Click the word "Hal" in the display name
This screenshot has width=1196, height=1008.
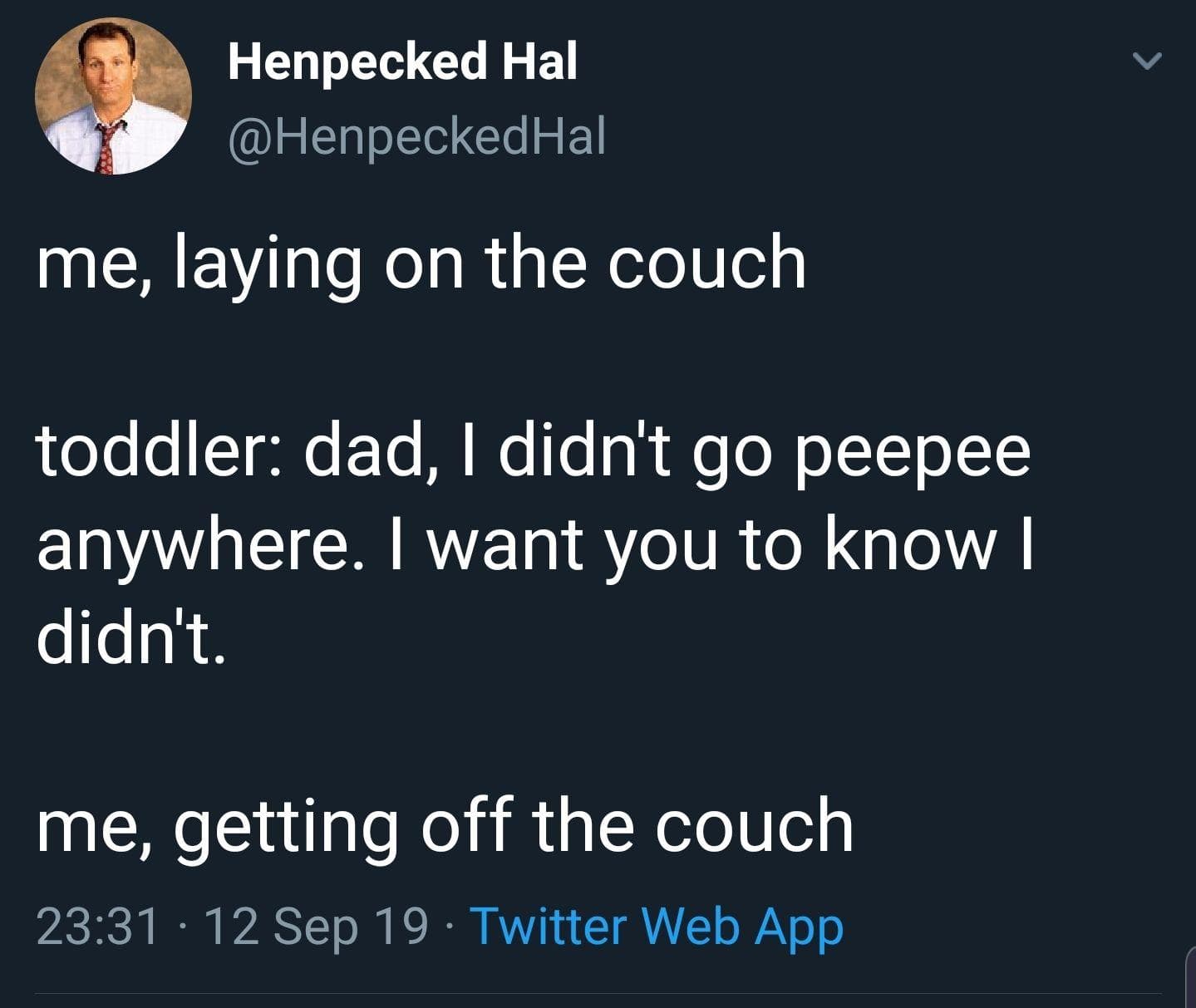tap(539, 61)
